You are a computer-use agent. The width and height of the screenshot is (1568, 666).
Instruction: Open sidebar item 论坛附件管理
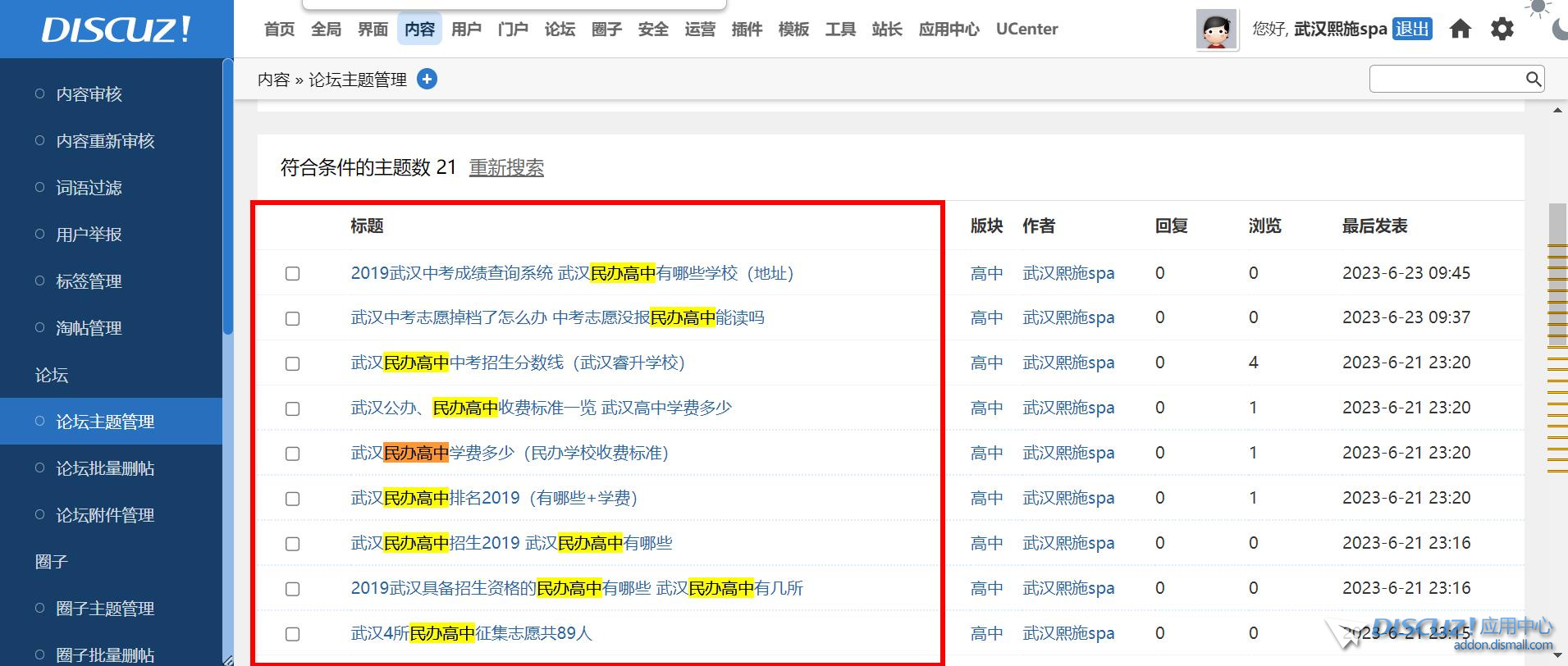[x=105, y=515]
